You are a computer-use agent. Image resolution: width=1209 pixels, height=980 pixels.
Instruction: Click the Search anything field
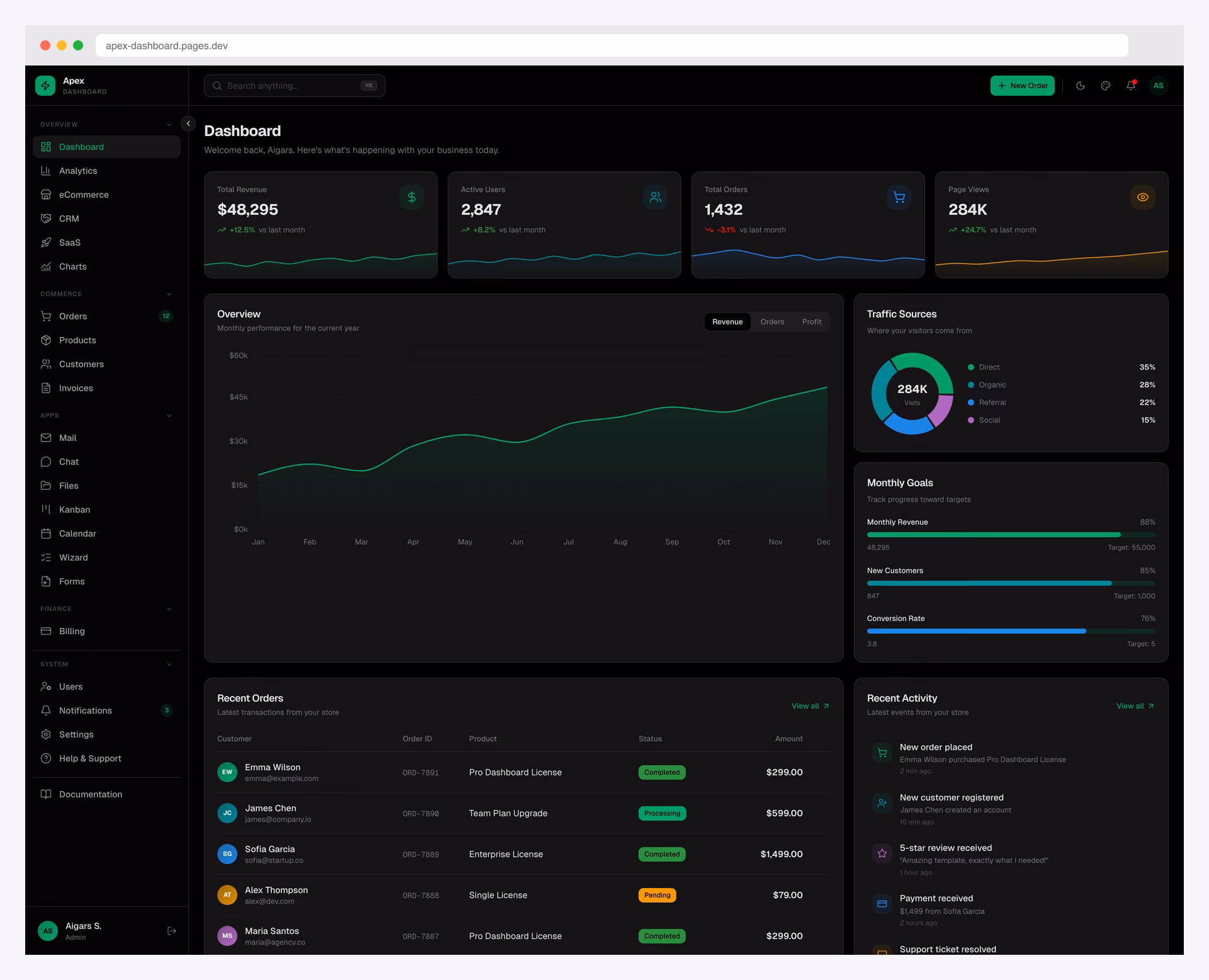pyautogui.click(x=294, y=86)
